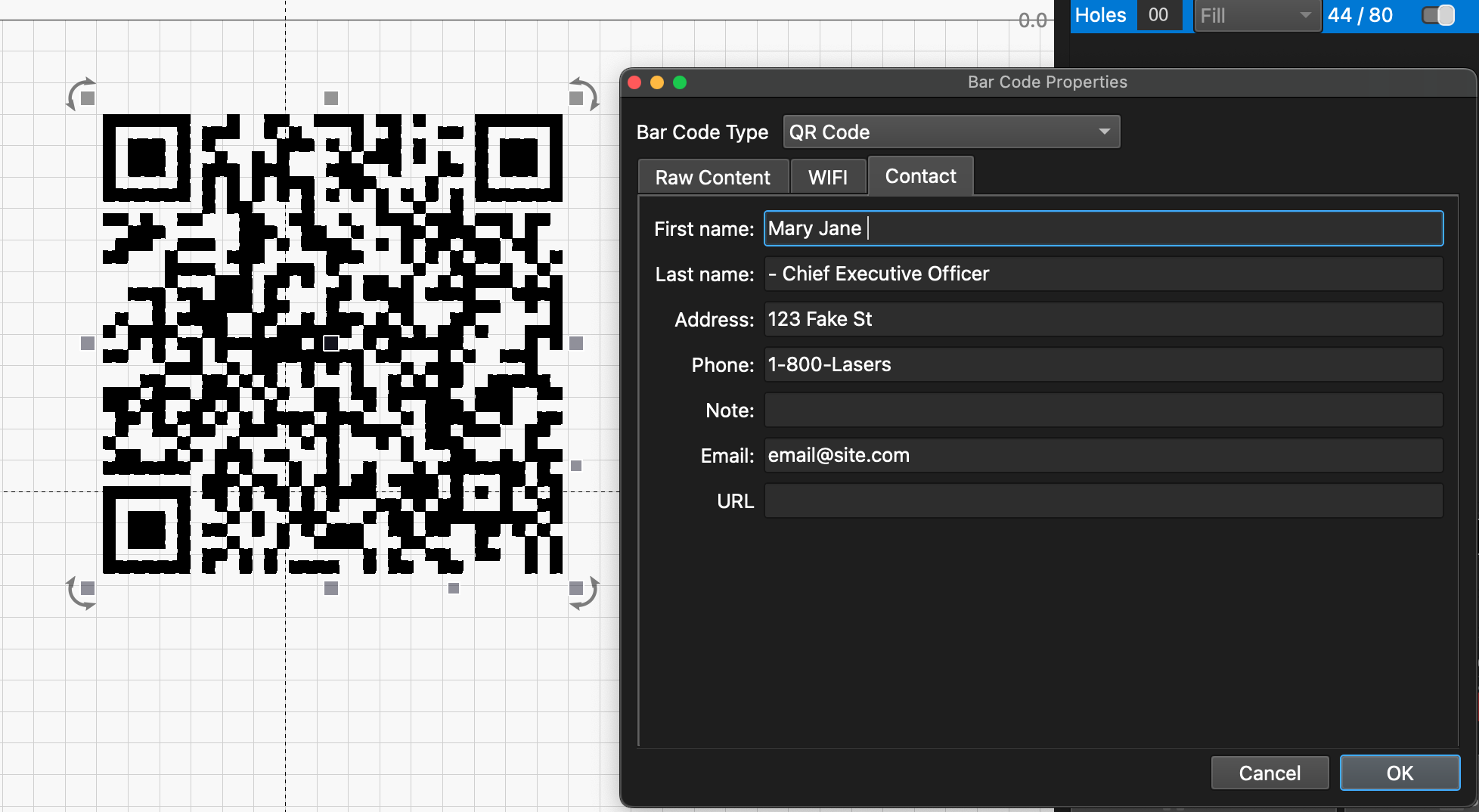Toggle the Holes layer output switch
This screenshot has width=1479, height=812.
[1437, 15]
